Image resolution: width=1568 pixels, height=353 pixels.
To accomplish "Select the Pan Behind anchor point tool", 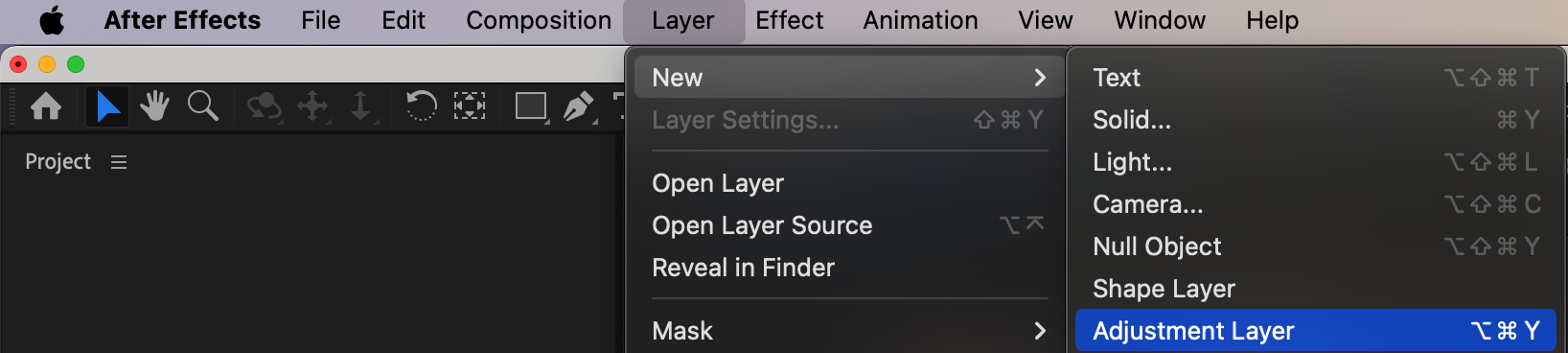I will click(469, 106).
